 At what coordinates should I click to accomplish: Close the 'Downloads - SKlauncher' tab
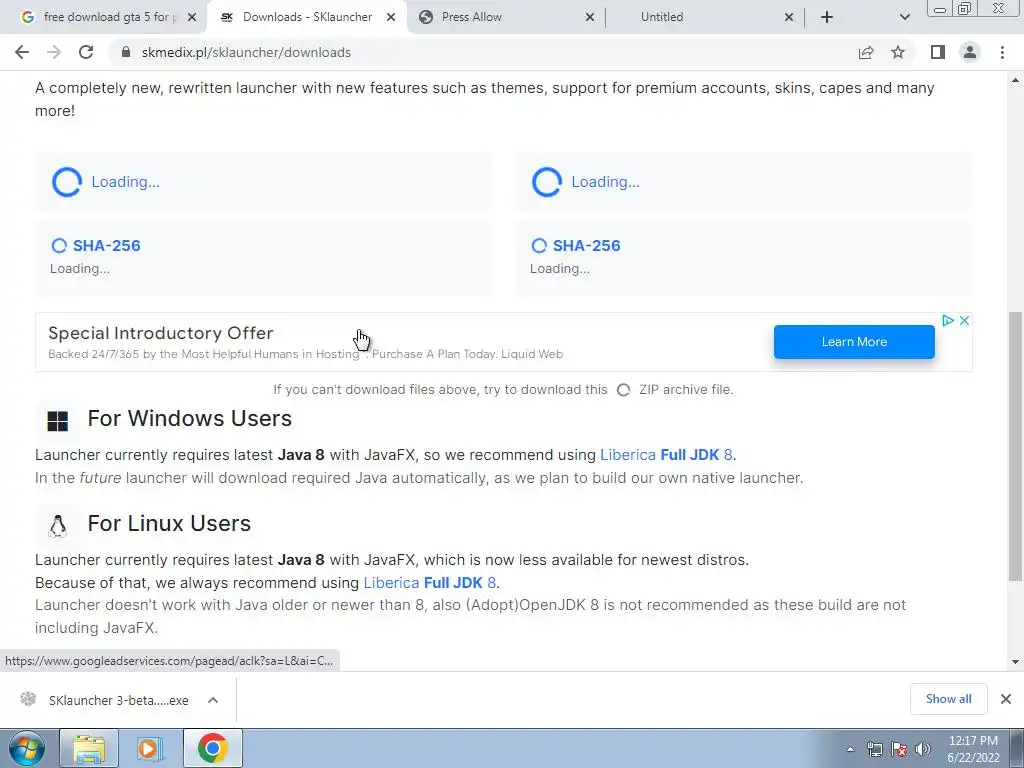(x=391, y=17)
